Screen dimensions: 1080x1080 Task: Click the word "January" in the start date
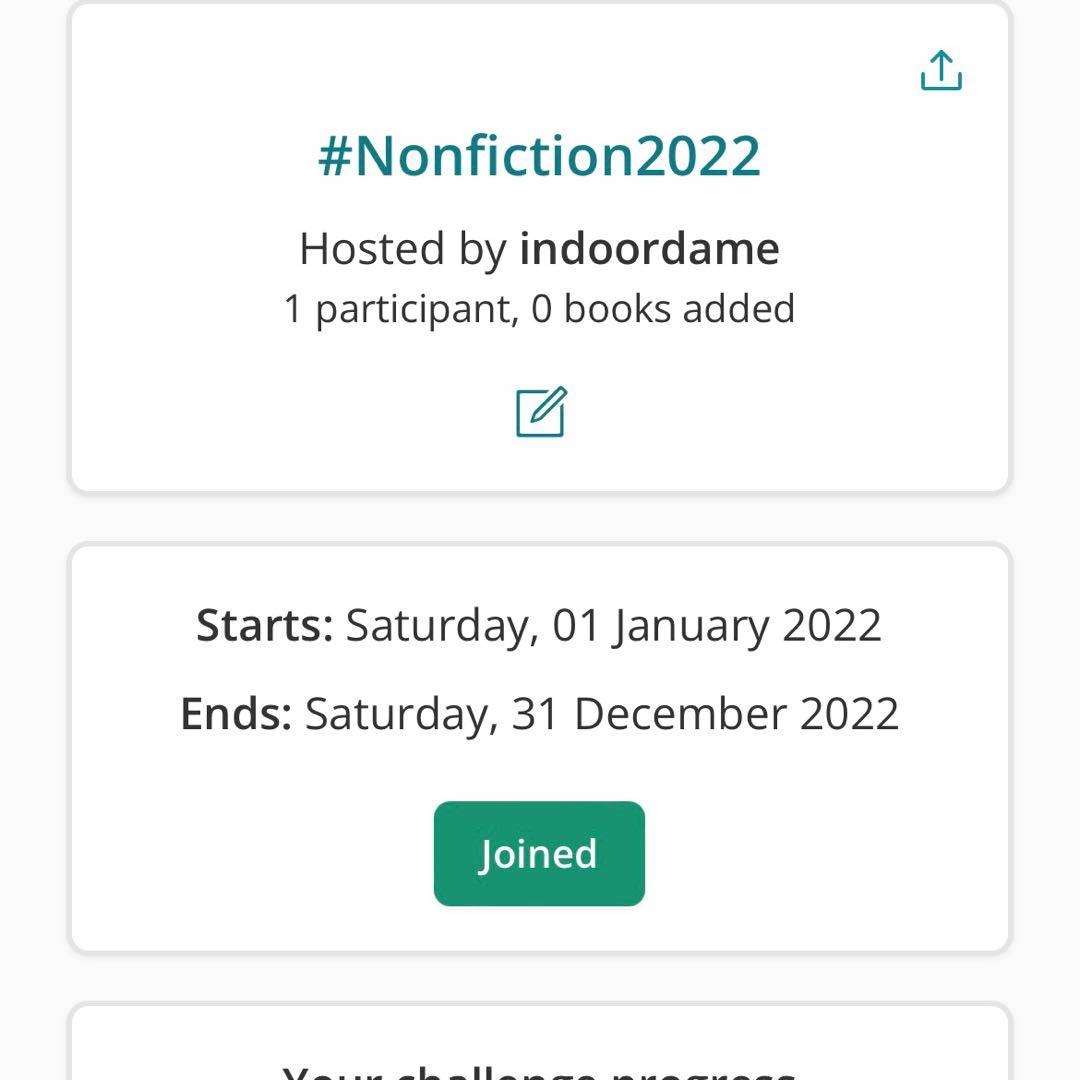point(691,626)
